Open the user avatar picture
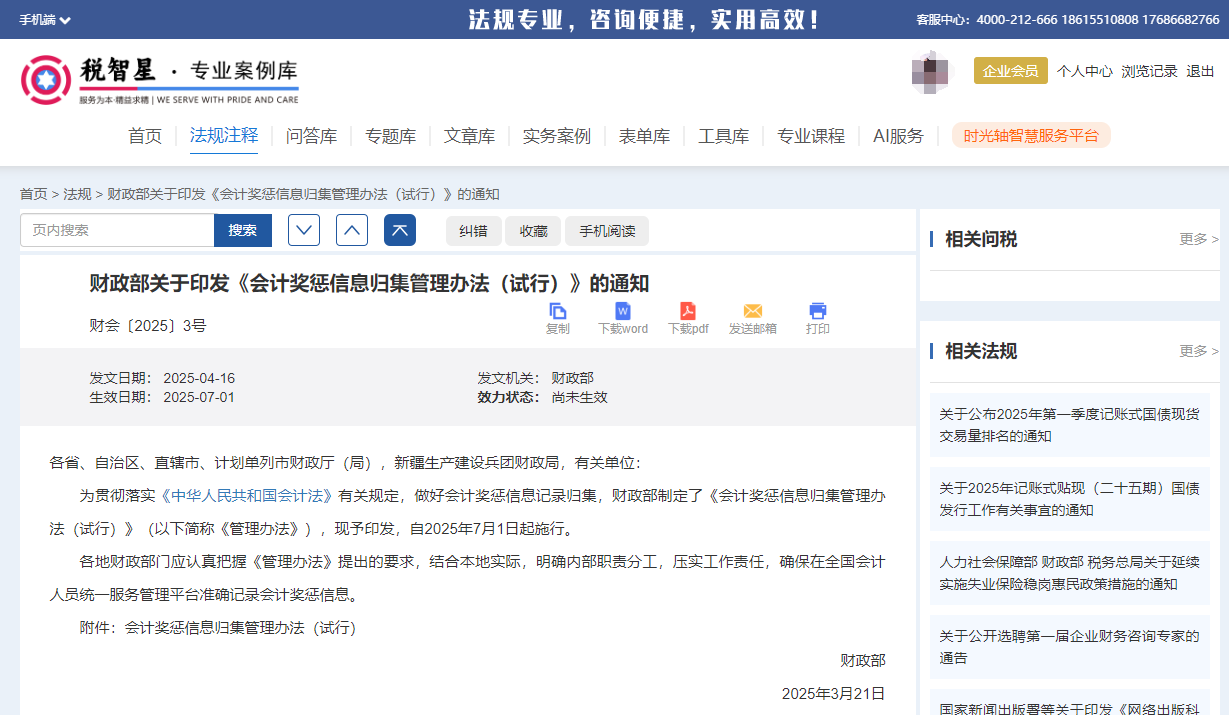Image resolution: width=1229 pixels, height=715 pixels. coord(931,72)
